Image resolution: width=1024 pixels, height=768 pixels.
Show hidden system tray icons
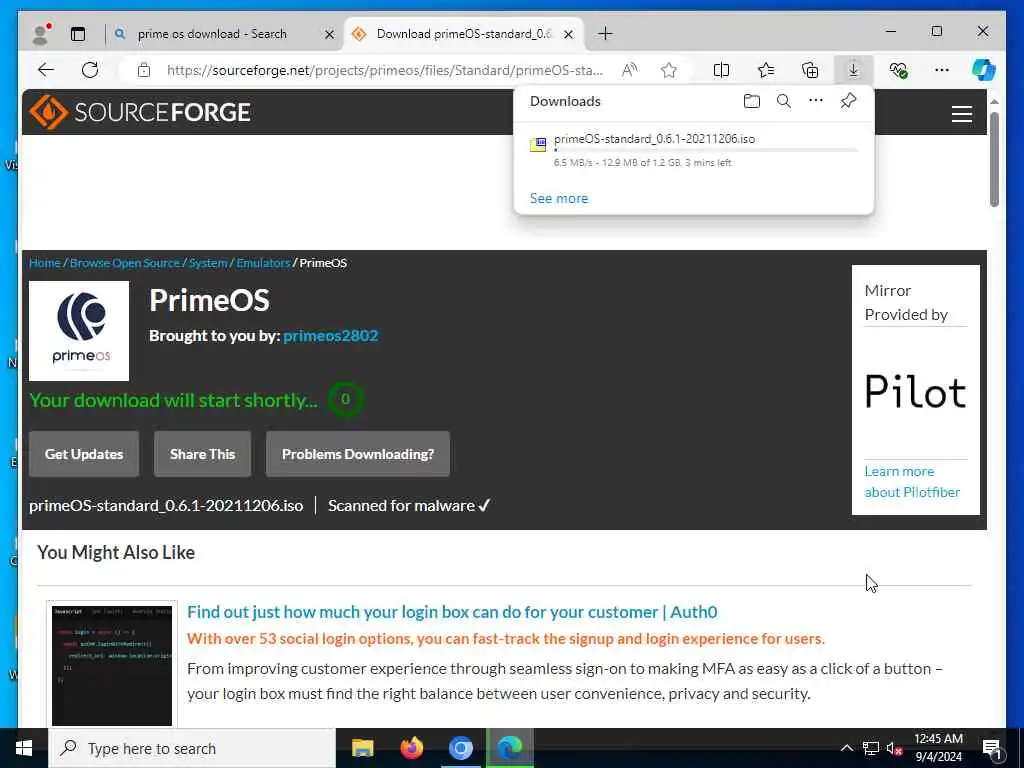coord(846,748)
